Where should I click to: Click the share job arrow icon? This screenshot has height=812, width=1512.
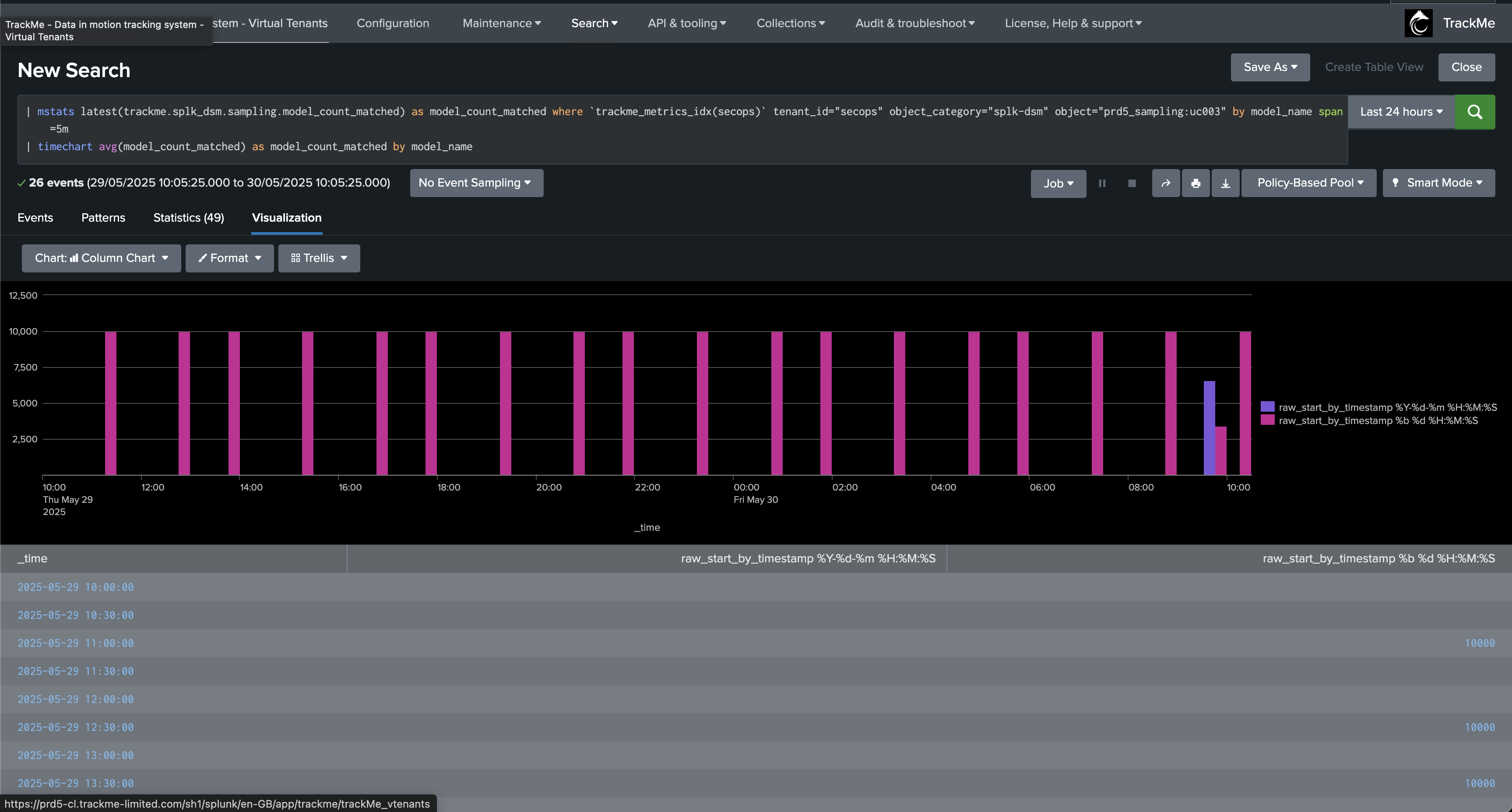coord(1166,183)
